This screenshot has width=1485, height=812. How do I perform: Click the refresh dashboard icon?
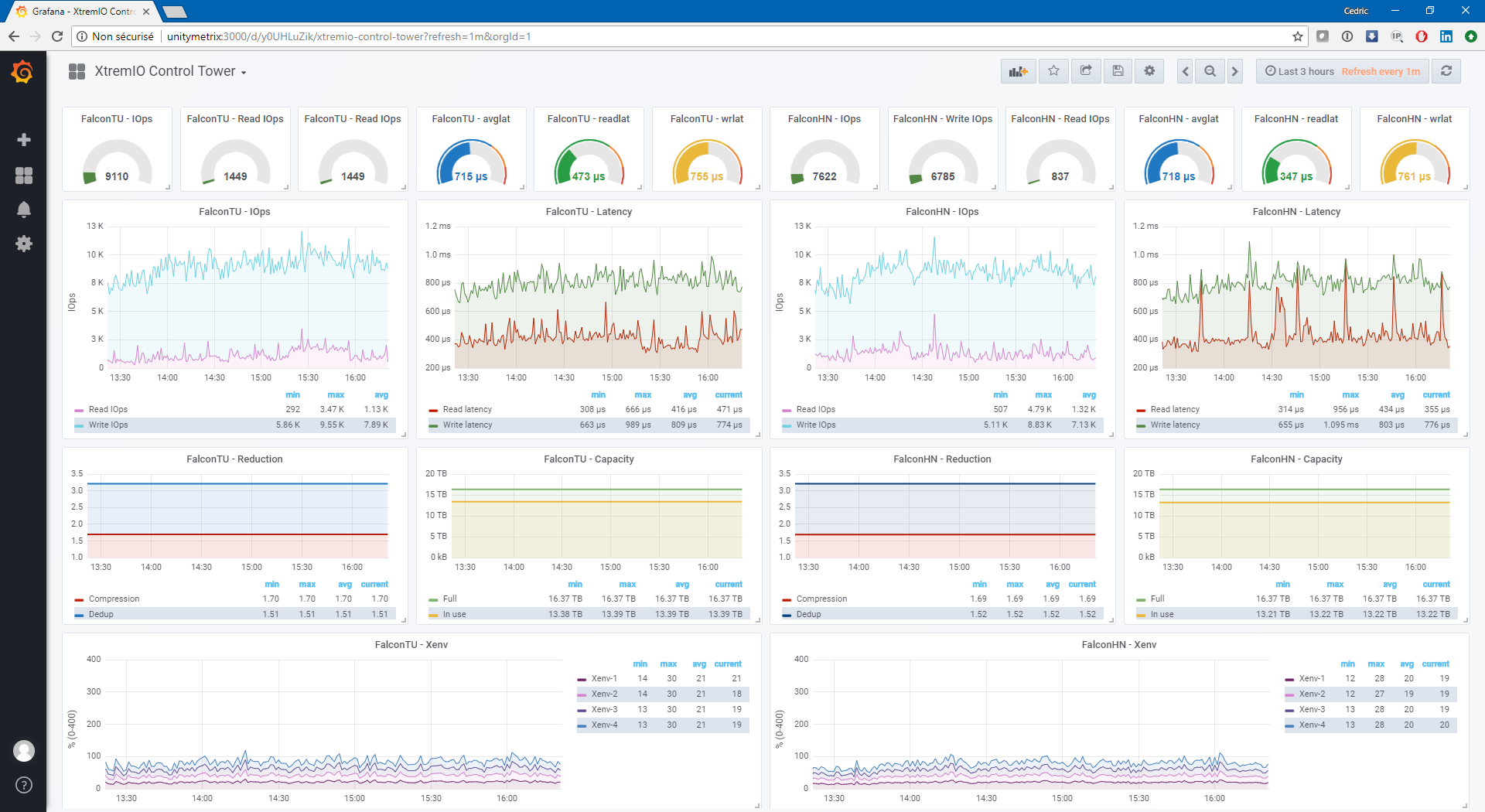click(x=1446, y=71)
